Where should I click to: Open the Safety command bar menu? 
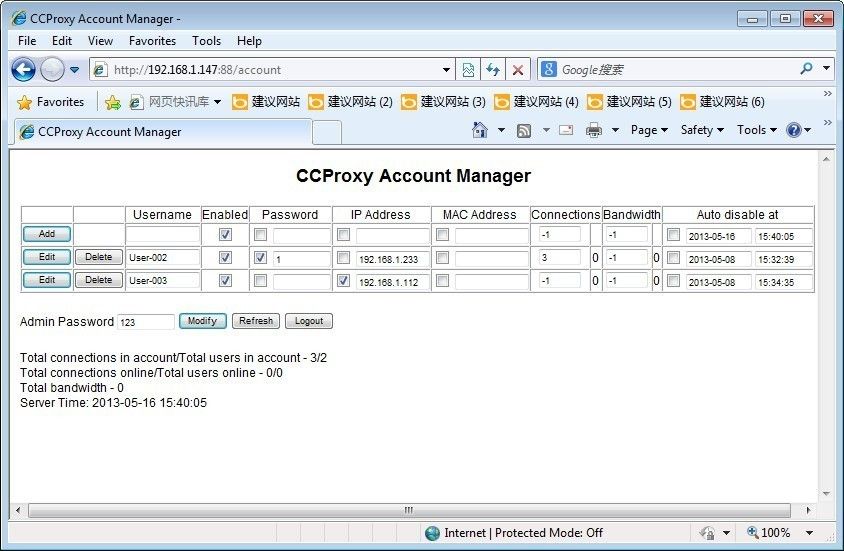pos(702,130)
